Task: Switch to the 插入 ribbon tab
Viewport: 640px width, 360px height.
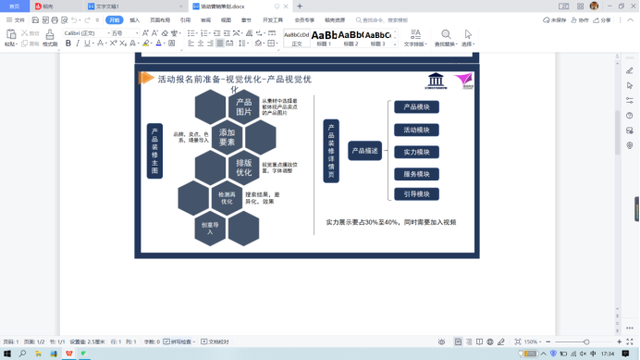Action: [135, 20]
